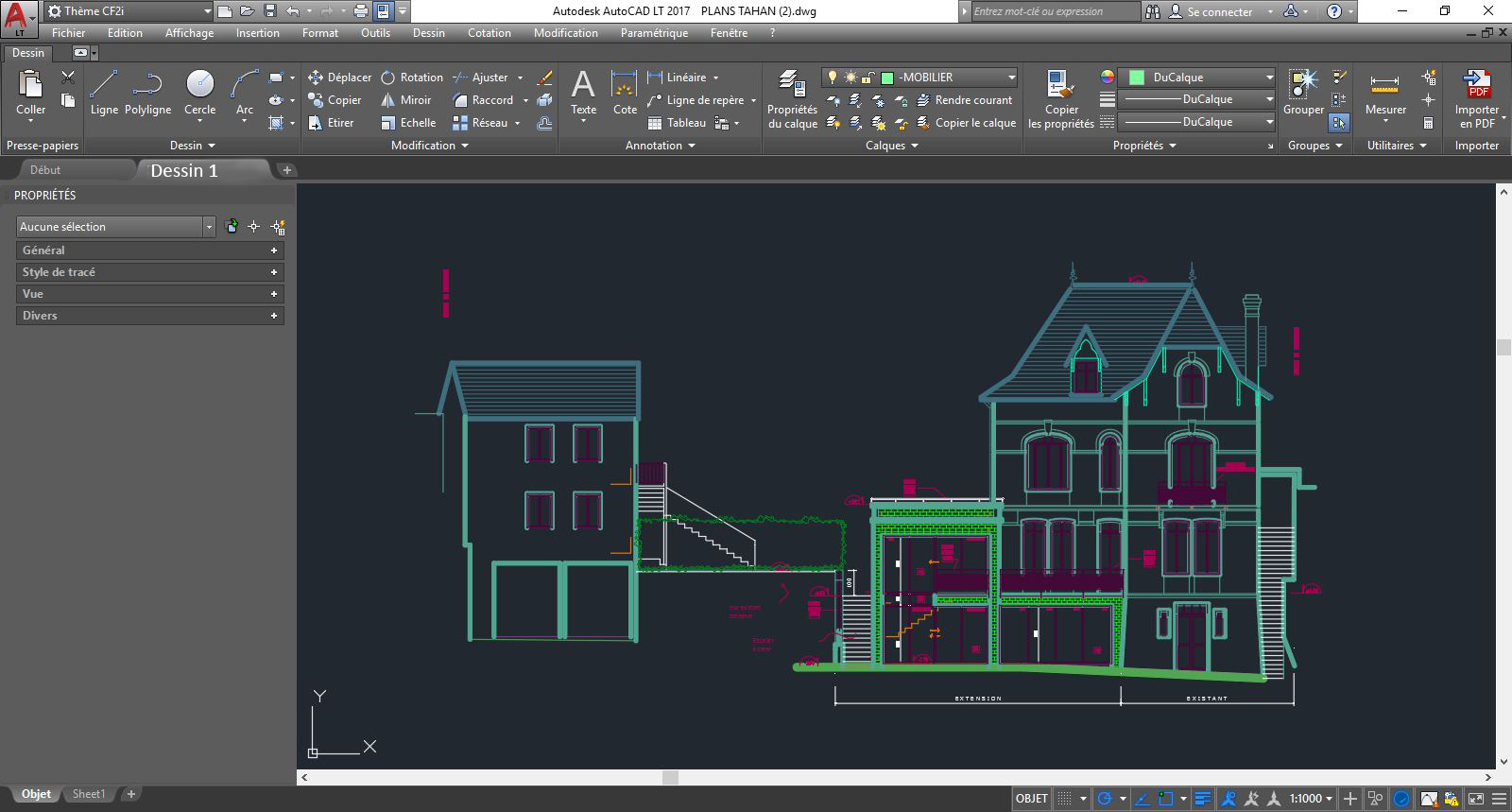Select the Polyligne tool

pyautogui.click(x=147, y=93)
